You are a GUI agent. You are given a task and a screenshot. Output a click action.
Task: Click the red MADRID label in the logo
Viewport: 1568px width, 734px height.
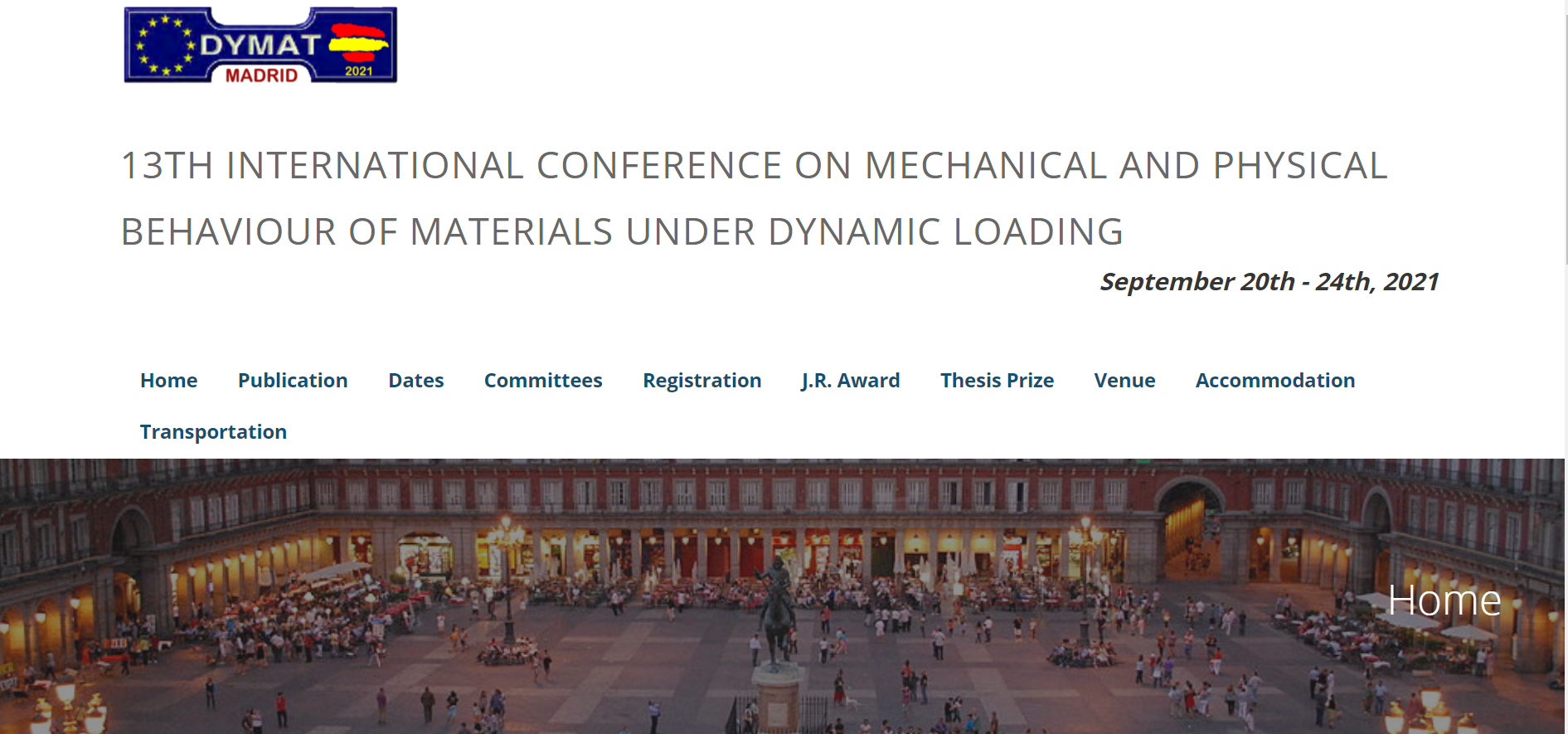[x=261, y=75]
